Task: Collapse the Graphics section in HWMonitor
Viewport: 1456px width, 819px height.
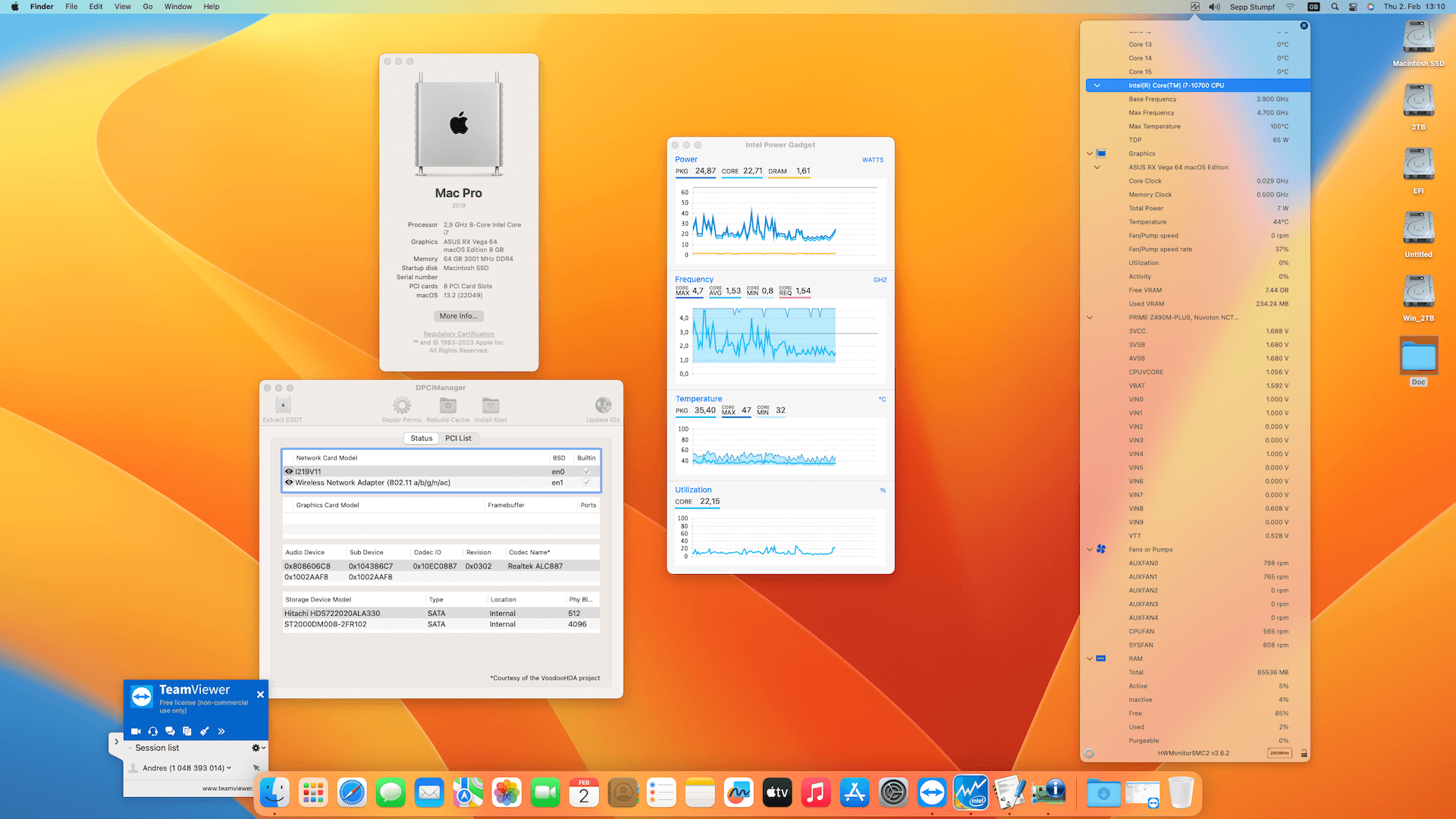Action: pyautogui.click(x=1090, y=154)
